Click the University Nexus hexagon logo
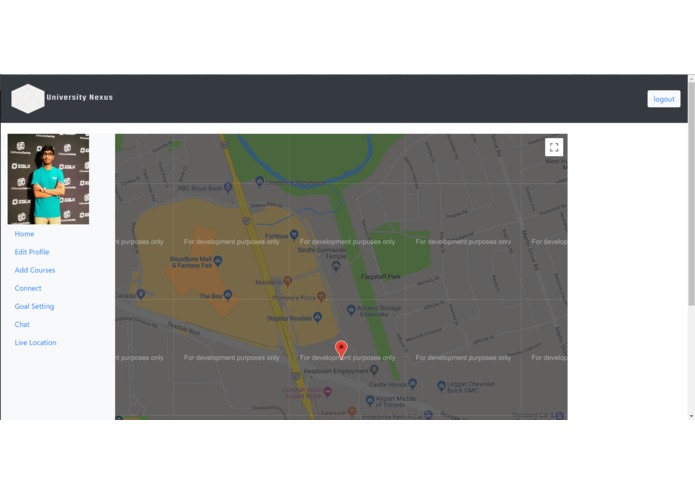The image size is (695, 494). [x=27, y=98]
